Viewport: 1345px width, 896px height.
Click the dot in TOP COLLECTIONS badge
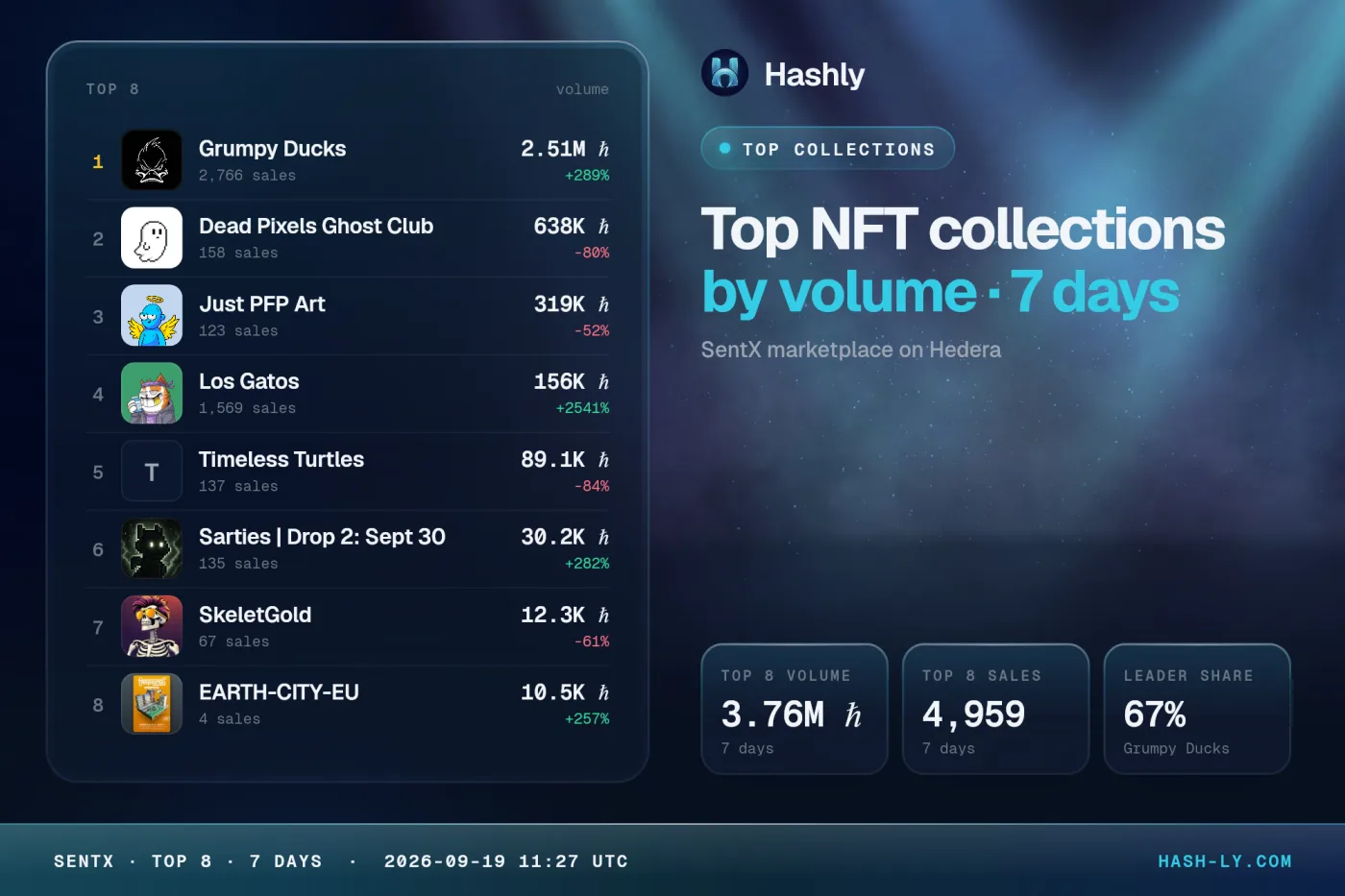coord(725,149)
